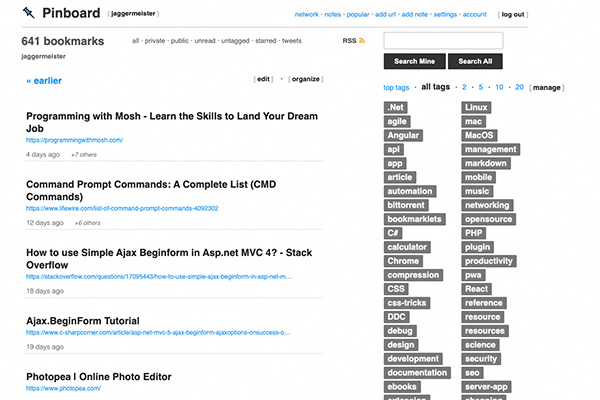600x400 pixels.
Task: Open Command Prompt Commands bookmark title
Action: (x=151, y=190)
